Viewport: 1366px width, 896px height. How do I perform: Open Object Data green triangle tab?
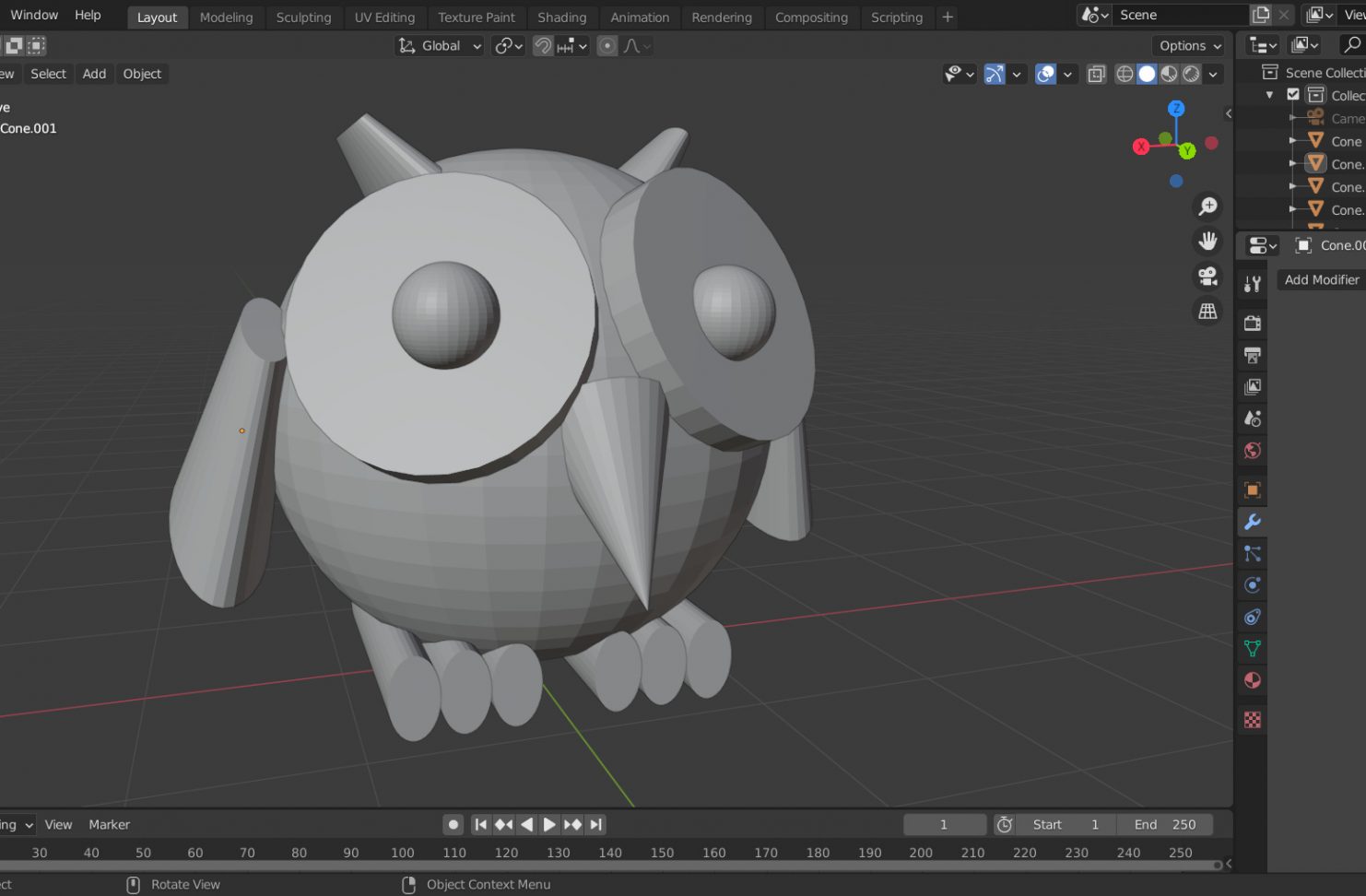pos(1252,649)
